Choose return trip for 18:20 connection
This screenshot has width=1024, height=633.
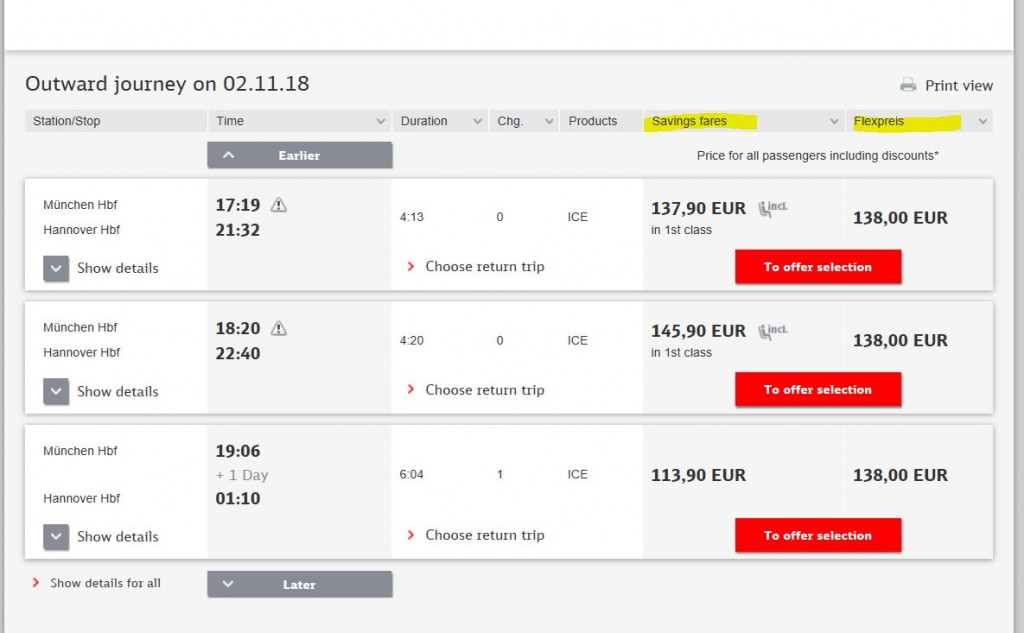click(484, 390)
